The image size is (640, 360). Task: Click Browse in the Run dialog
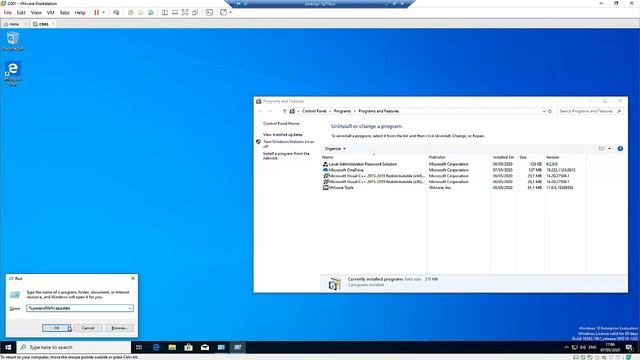coord(119,328)
